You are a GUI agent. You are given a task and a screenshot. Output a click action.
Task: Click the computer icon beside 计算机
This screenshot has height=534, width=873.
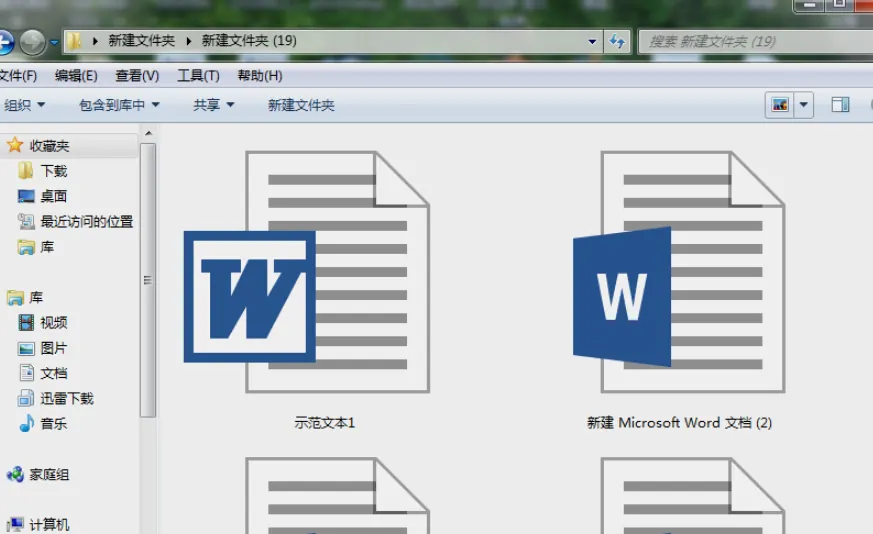[15, 525]
